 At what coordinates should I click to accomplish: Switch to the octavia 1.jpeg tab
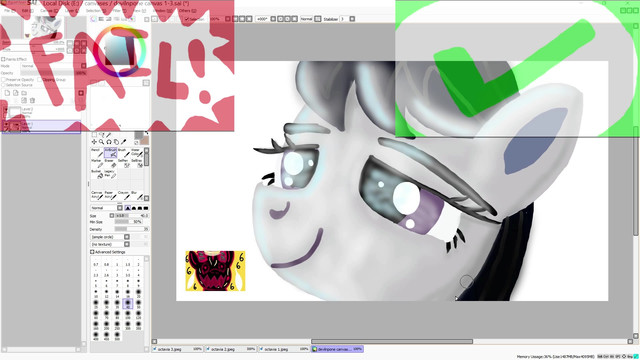pos(284,349)
